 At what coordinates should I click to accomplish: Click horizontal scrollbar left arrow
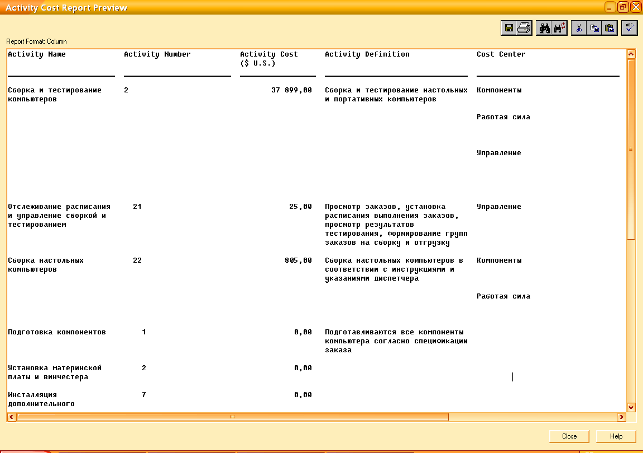tap(11, 417)
